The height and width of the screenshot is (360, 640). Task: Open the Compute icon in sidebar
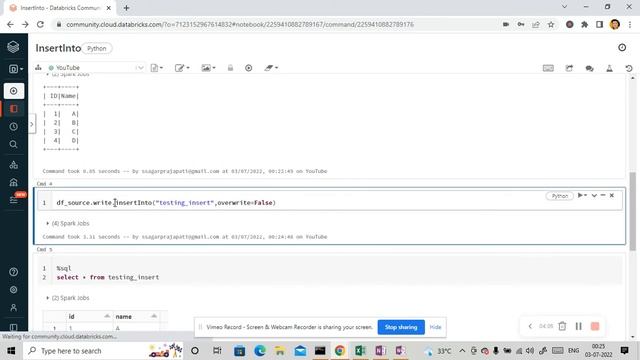point(13,182)
